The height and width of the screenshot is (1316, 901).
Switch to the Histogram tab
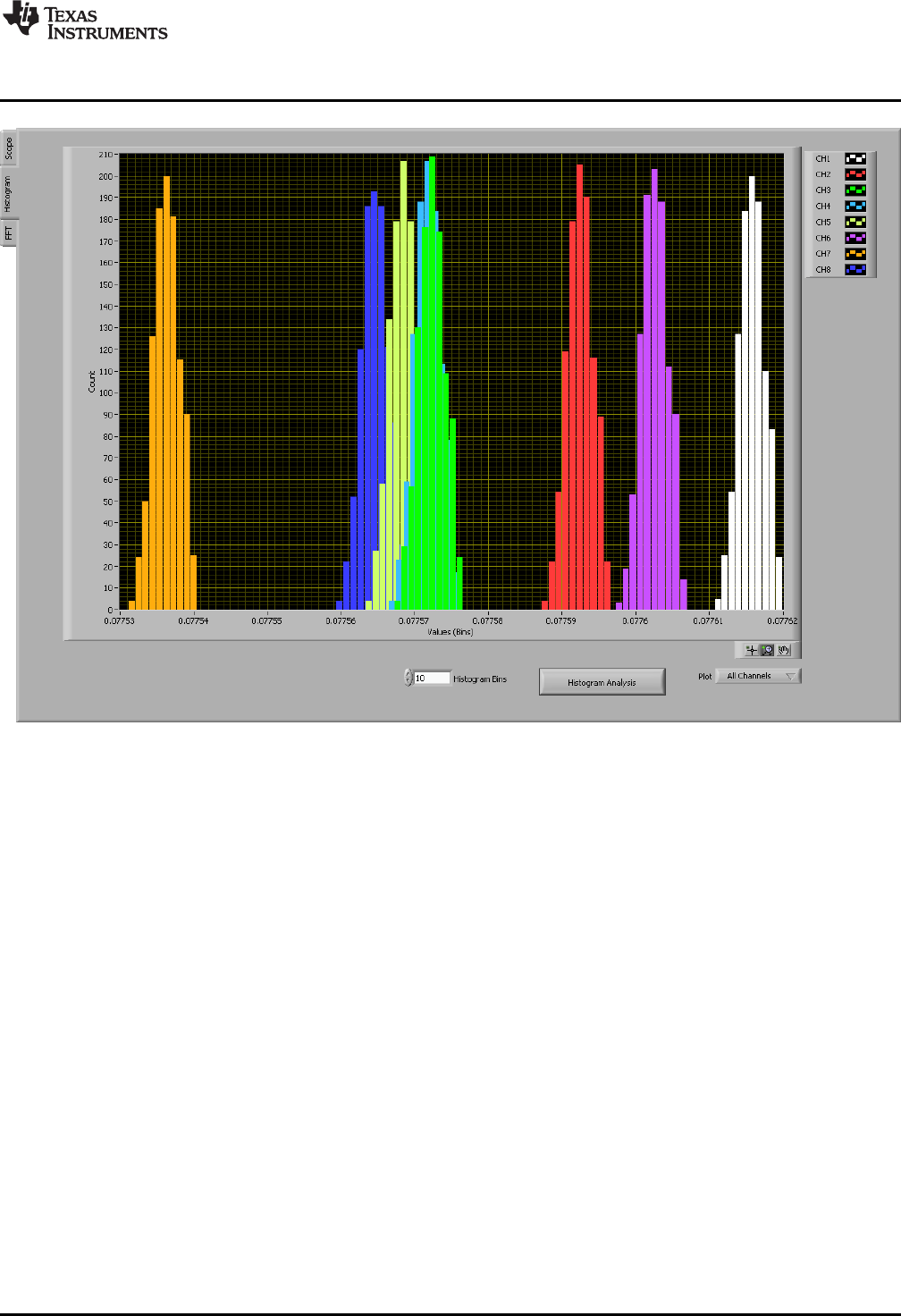tap(9, 194)
